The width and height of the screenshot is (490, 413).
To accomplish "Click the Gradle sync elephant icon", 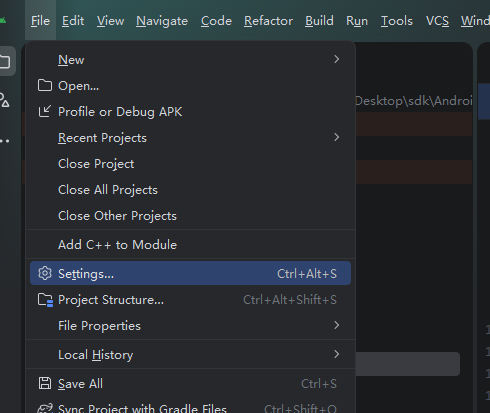I will pyautogui.click(x=45, y=408).
